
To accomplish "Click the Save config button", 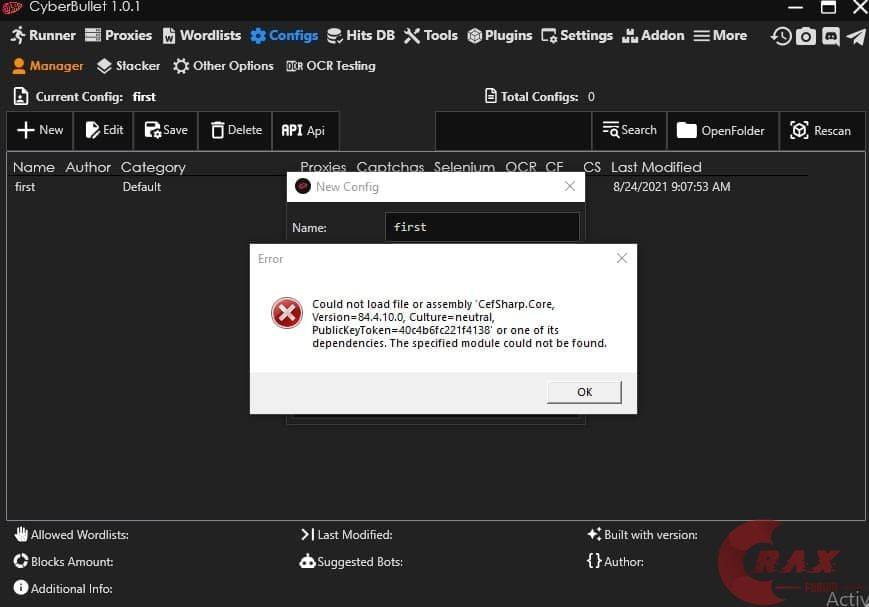I will 166,130.
